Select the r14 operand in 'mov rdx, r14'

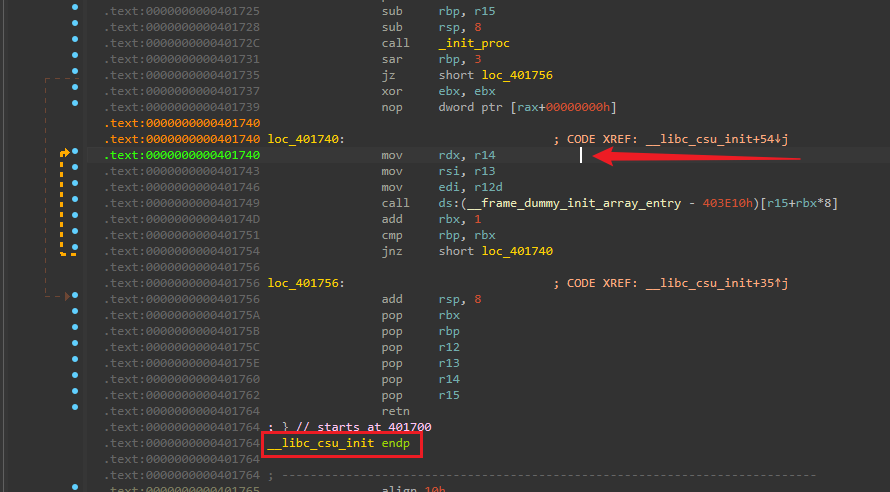[x=485, y=155]
